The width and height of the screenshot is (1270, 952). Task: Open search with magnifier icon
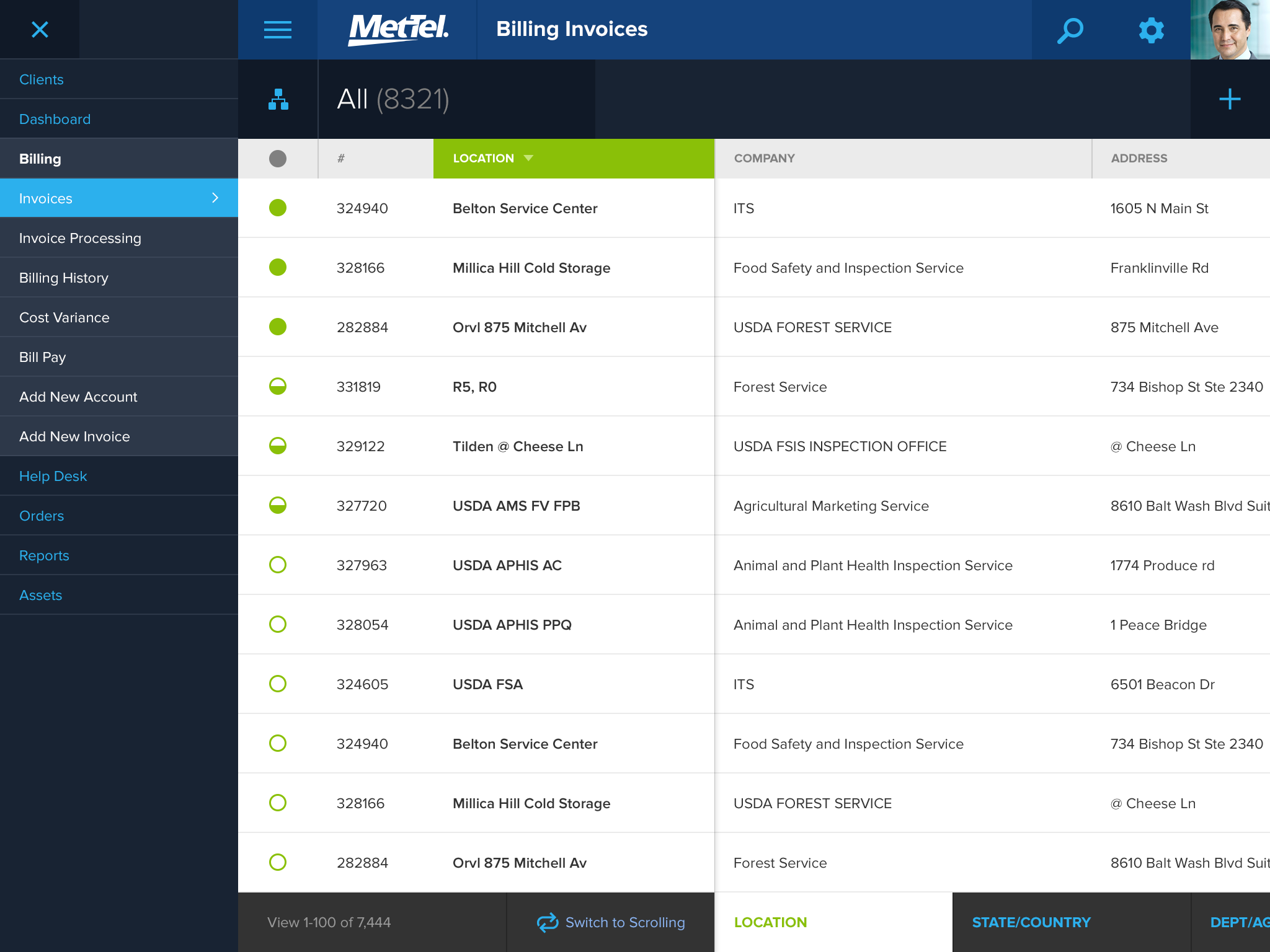point(1070,29)
